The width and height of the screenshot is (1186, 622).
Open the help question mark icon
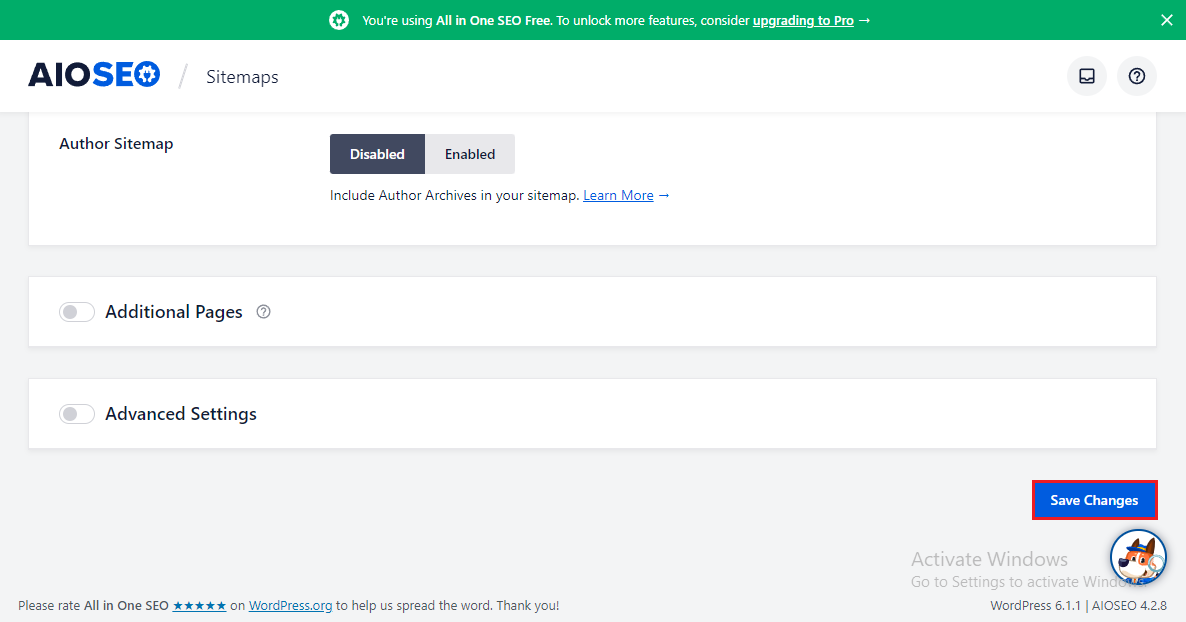[1136, 76]
